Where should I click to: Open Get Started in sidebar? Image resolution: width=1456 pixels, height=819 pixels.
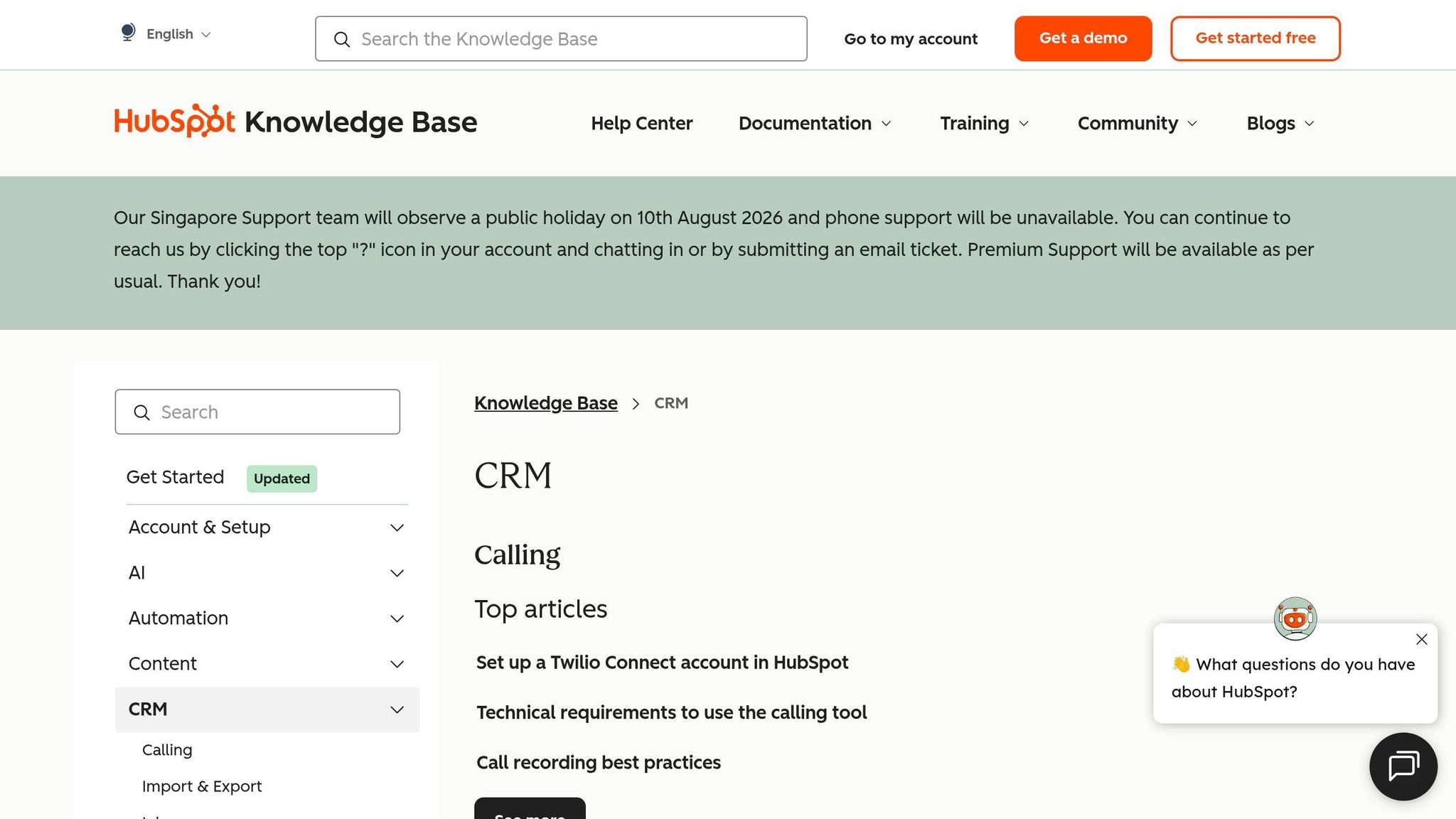click(x=175, y=477)
